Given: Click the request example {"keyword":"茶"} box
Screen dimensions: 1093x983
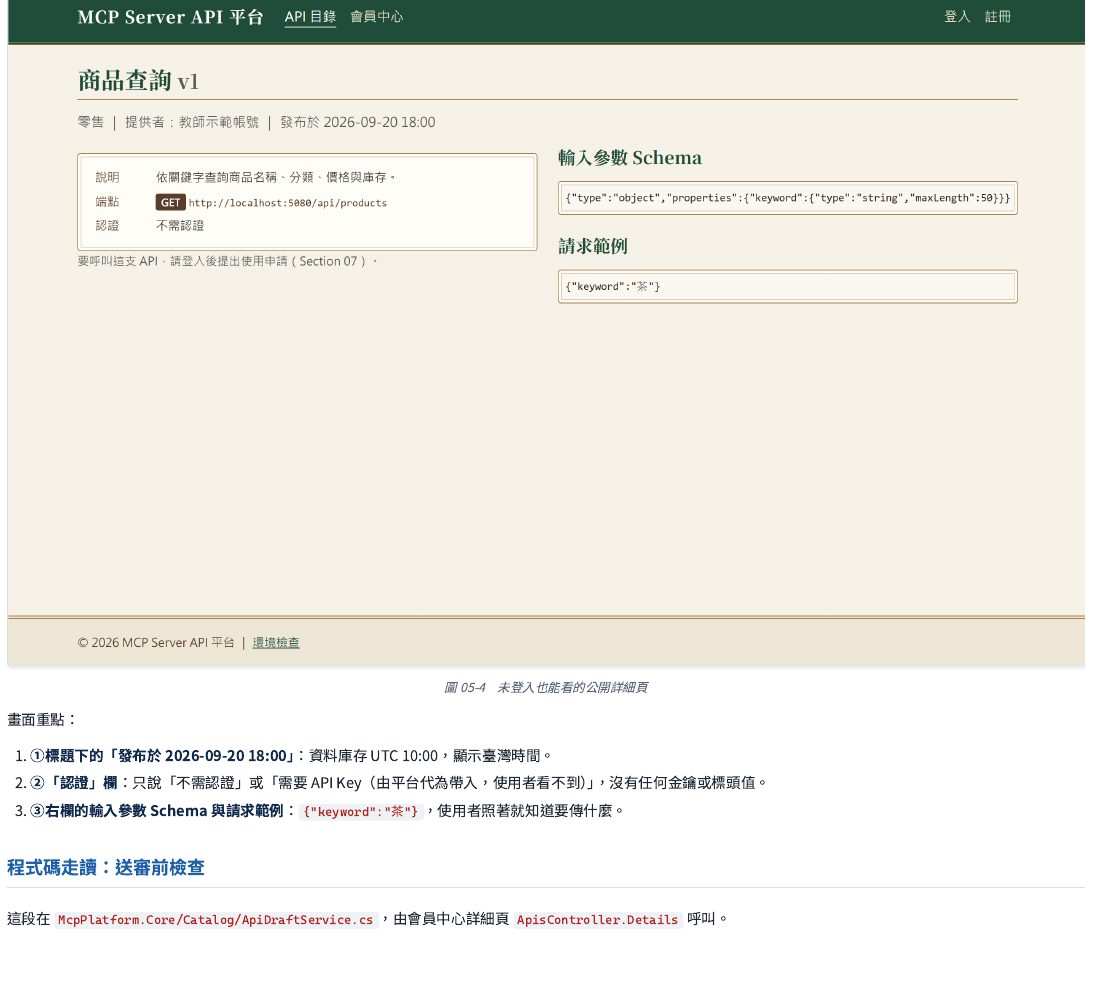Looking at the screenshot, I should point(788,287).
